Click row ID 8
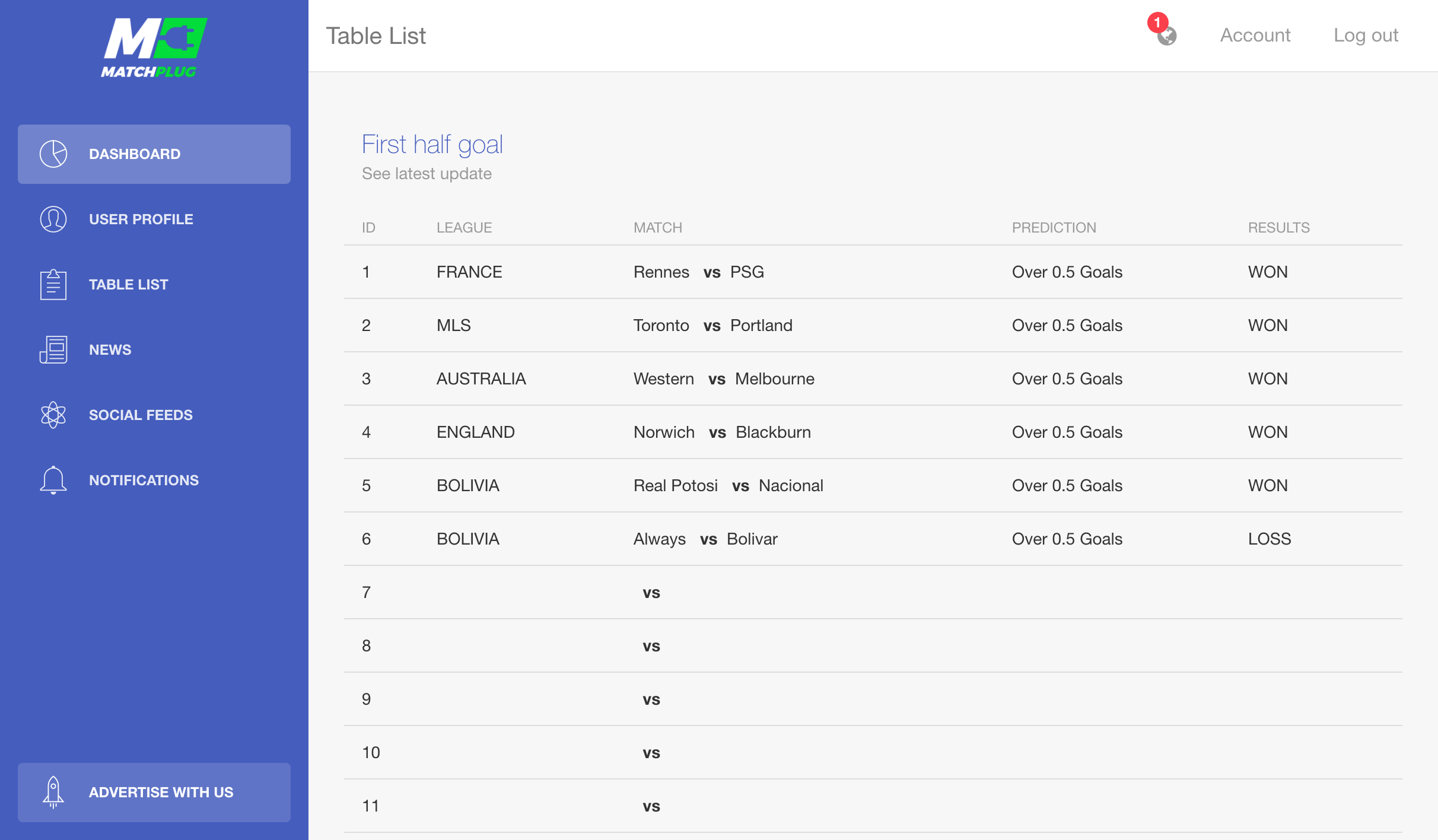The image size is (1438, 840). pyautogui.click(x=367, y=646)
